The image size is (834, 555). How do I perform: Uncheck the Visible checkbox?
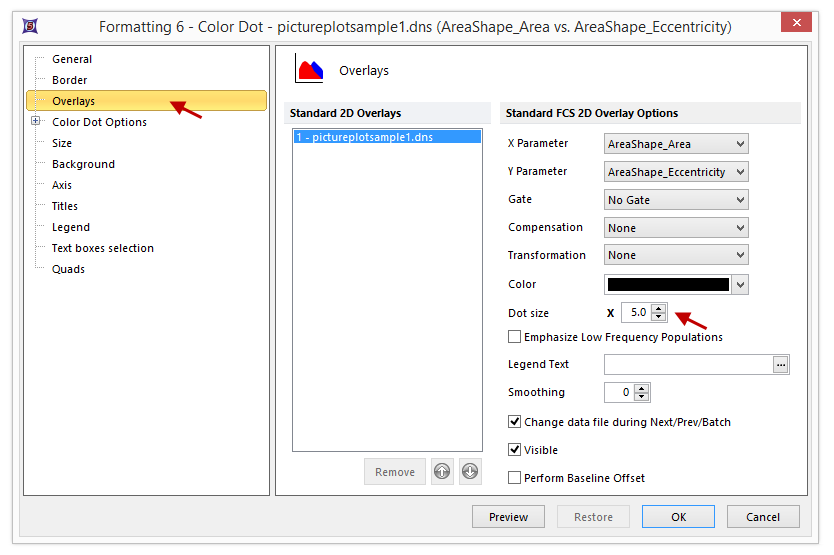pos(515,450)
